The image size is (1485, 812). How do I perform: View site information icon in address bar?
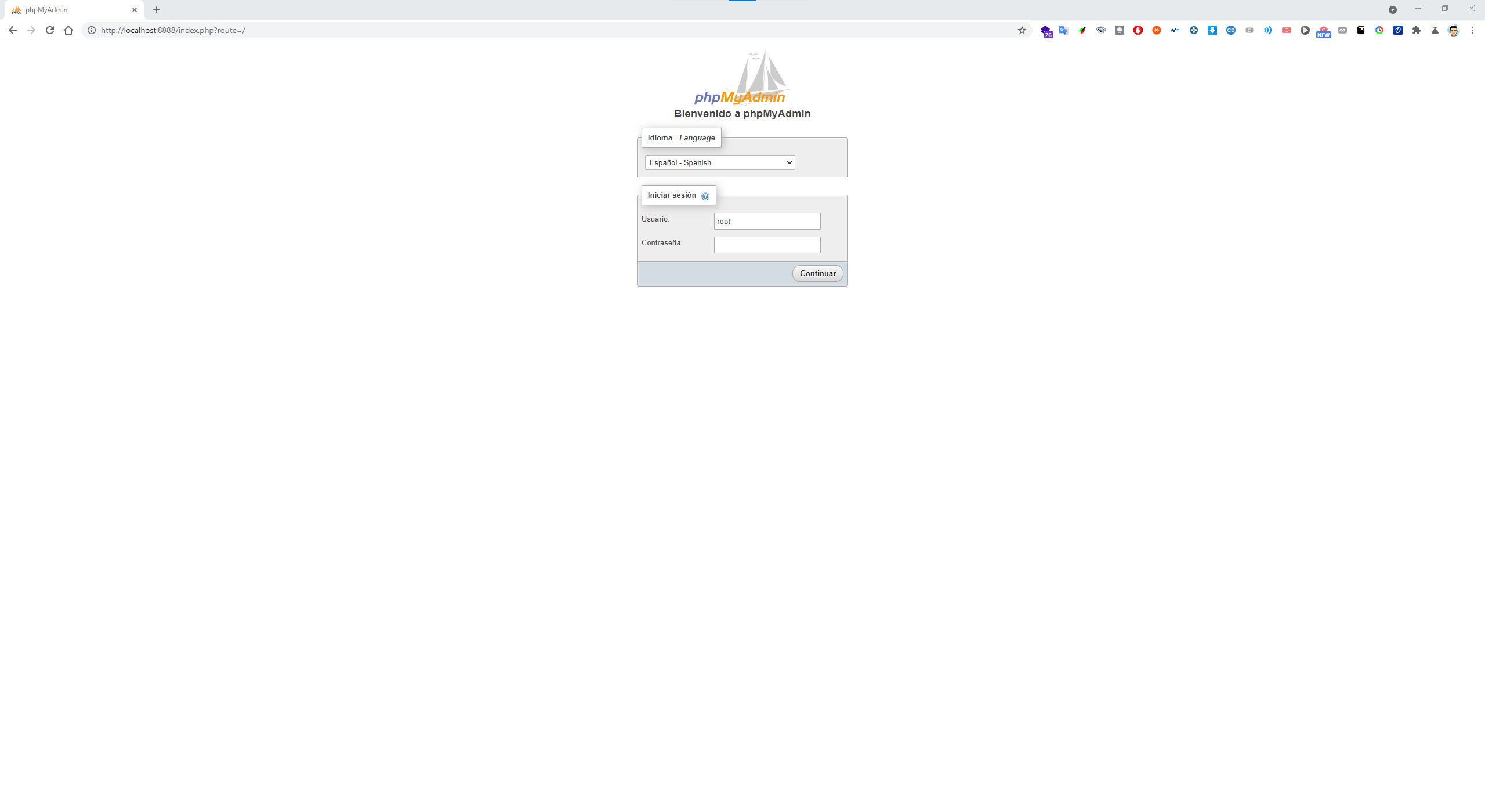click(92, 30)
